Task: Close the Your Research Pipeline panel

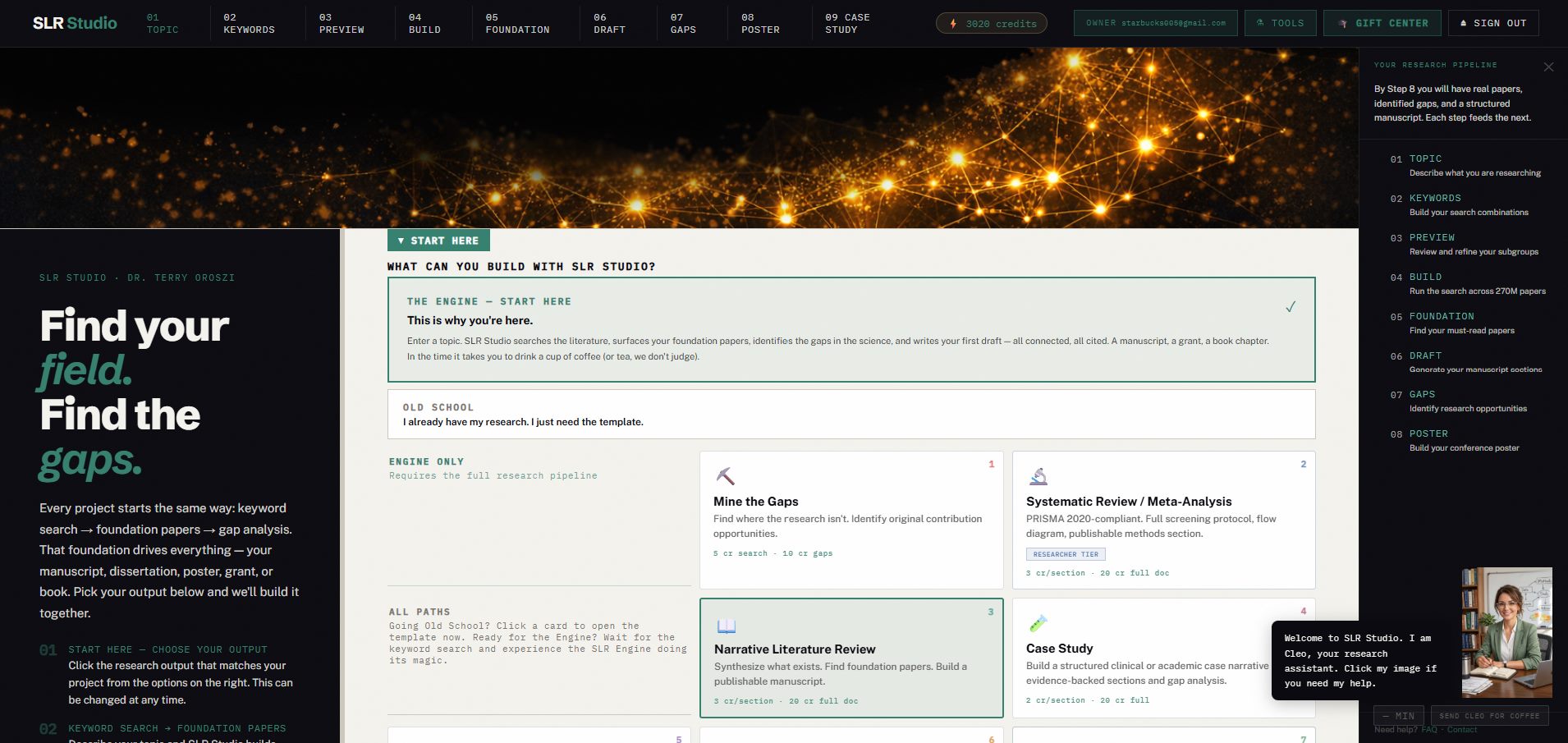Action: pos(1548,67)
